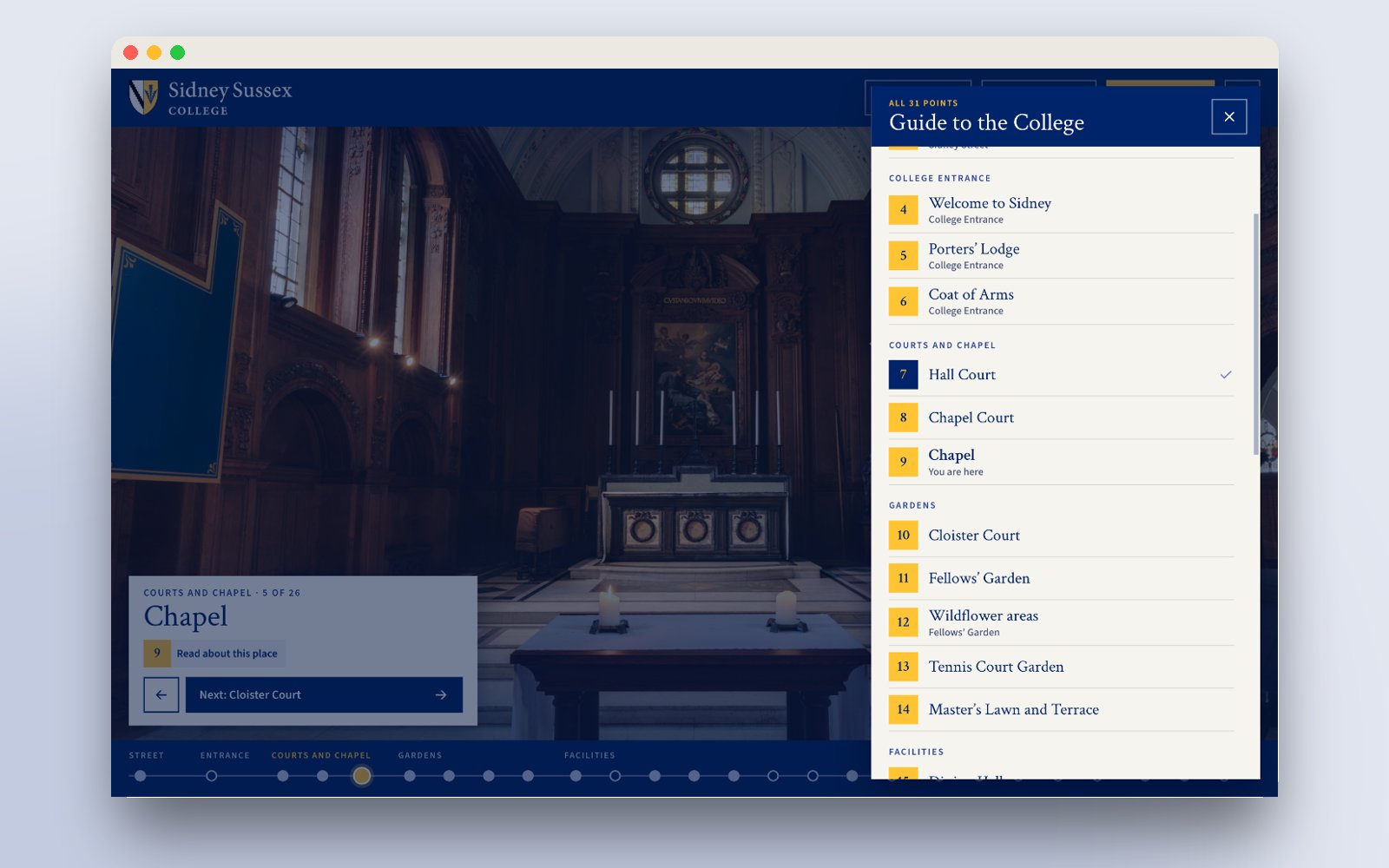Click the Facilities label on the timeline
The image size is (1389, 868).
[x=589, y=755]
